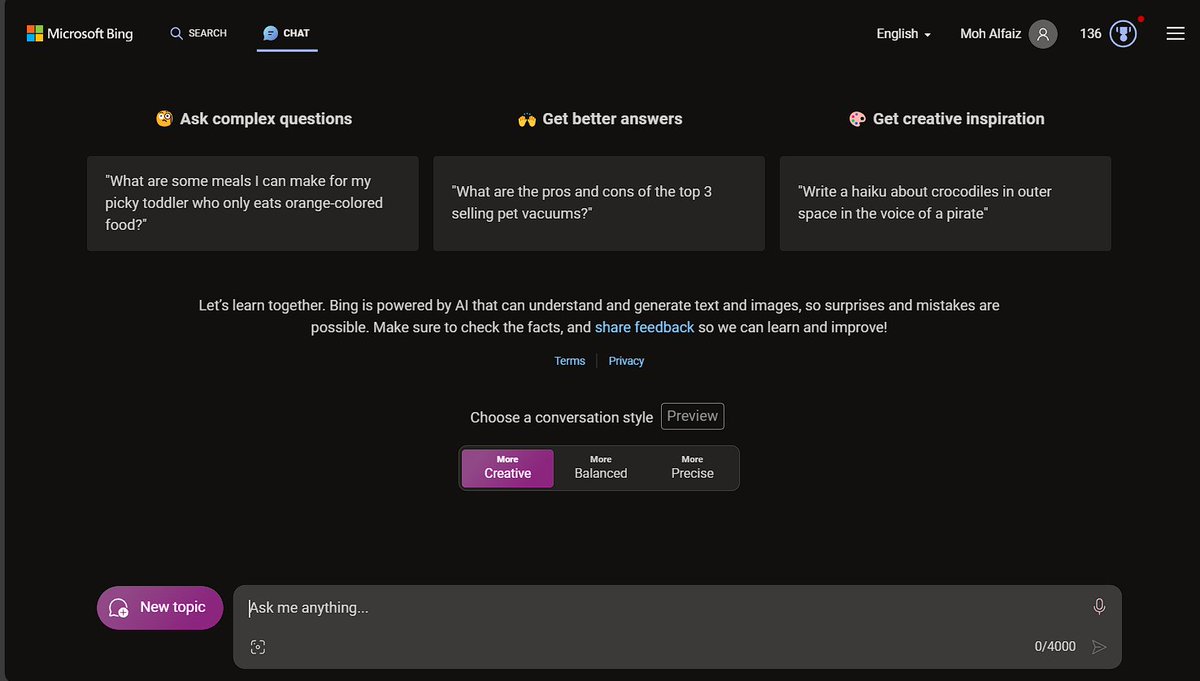1200x681 pixels.
Task: Click the 136 rewards points number
Action: coord(1091,34)
